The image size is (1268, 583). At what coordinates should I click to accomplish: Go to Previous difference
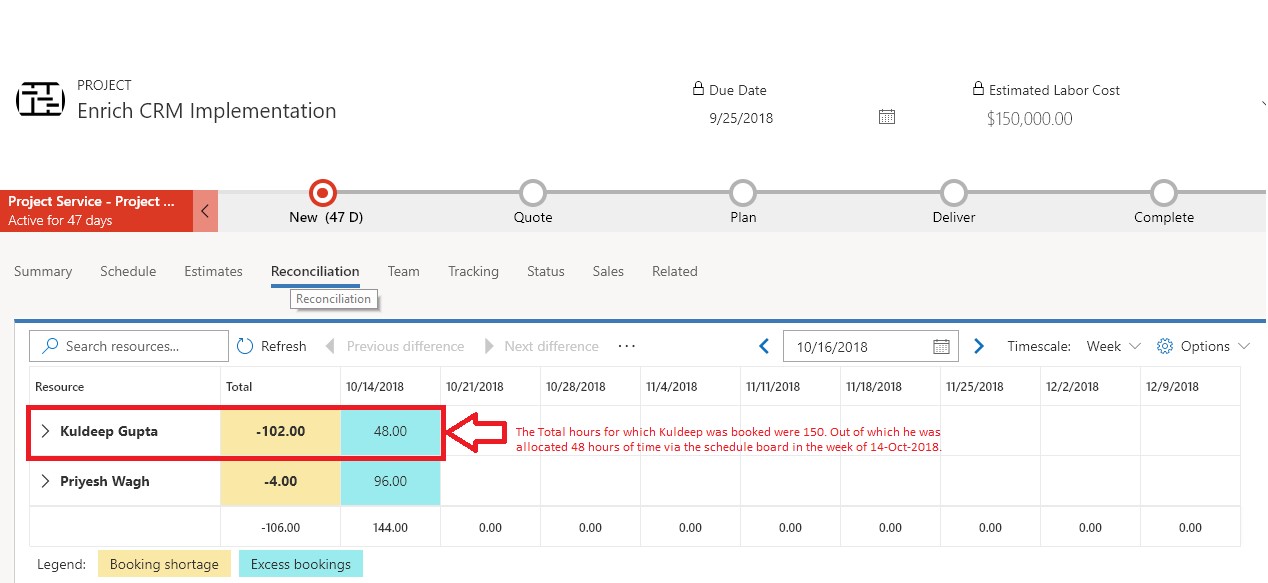tap(395, 346)
